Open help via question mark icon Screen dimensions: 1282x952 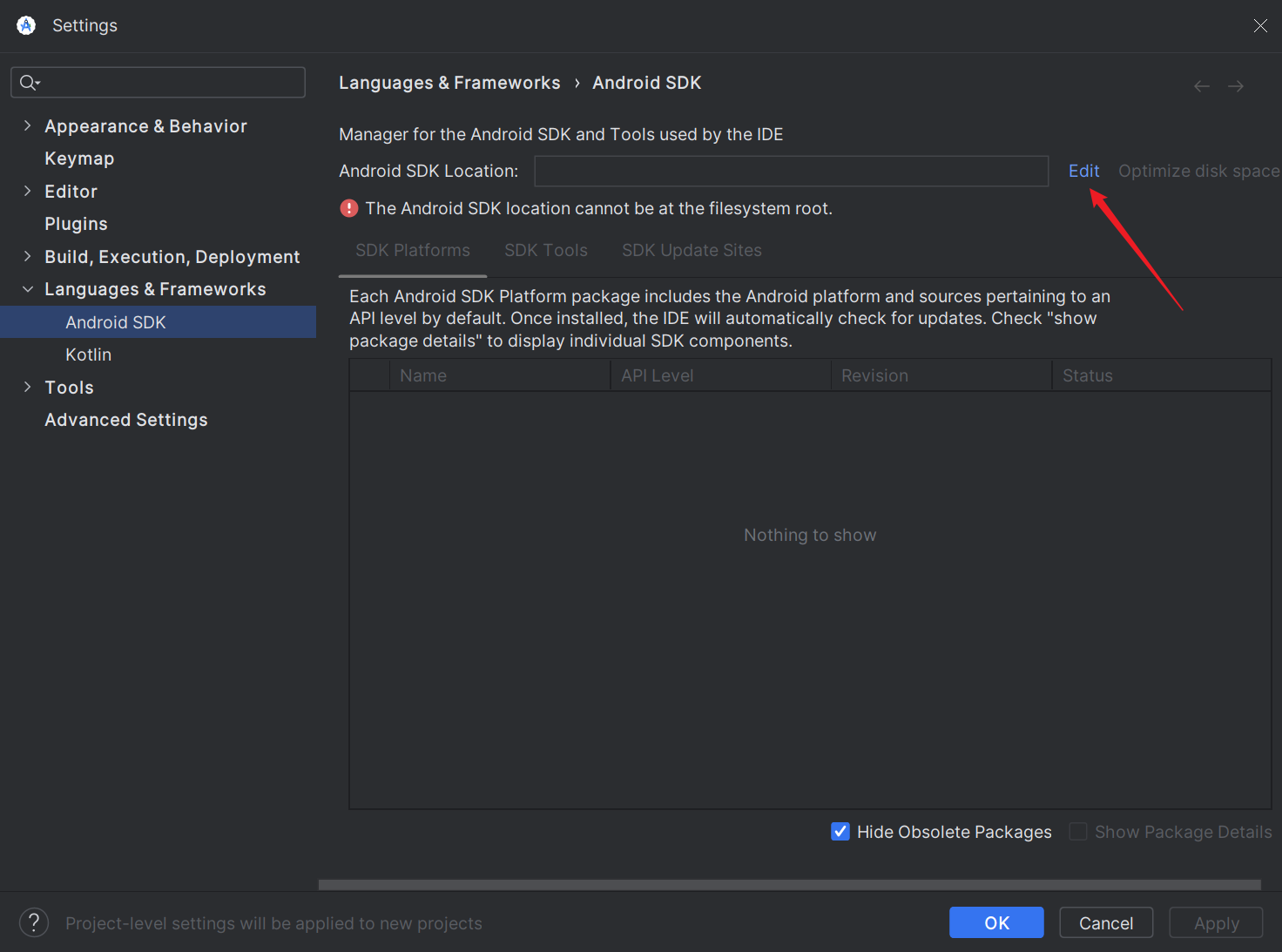[34, 922]
